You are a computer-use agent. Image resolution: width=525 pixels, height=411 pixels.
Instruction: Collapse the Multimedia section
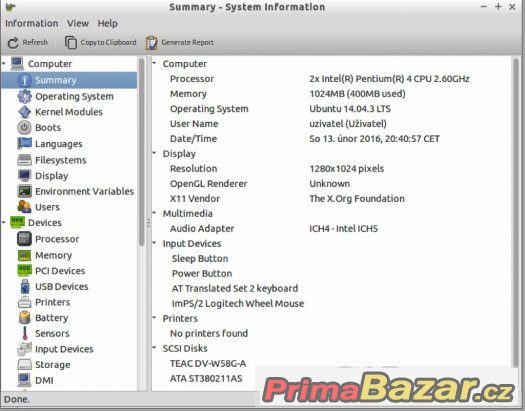pos(154,213)
